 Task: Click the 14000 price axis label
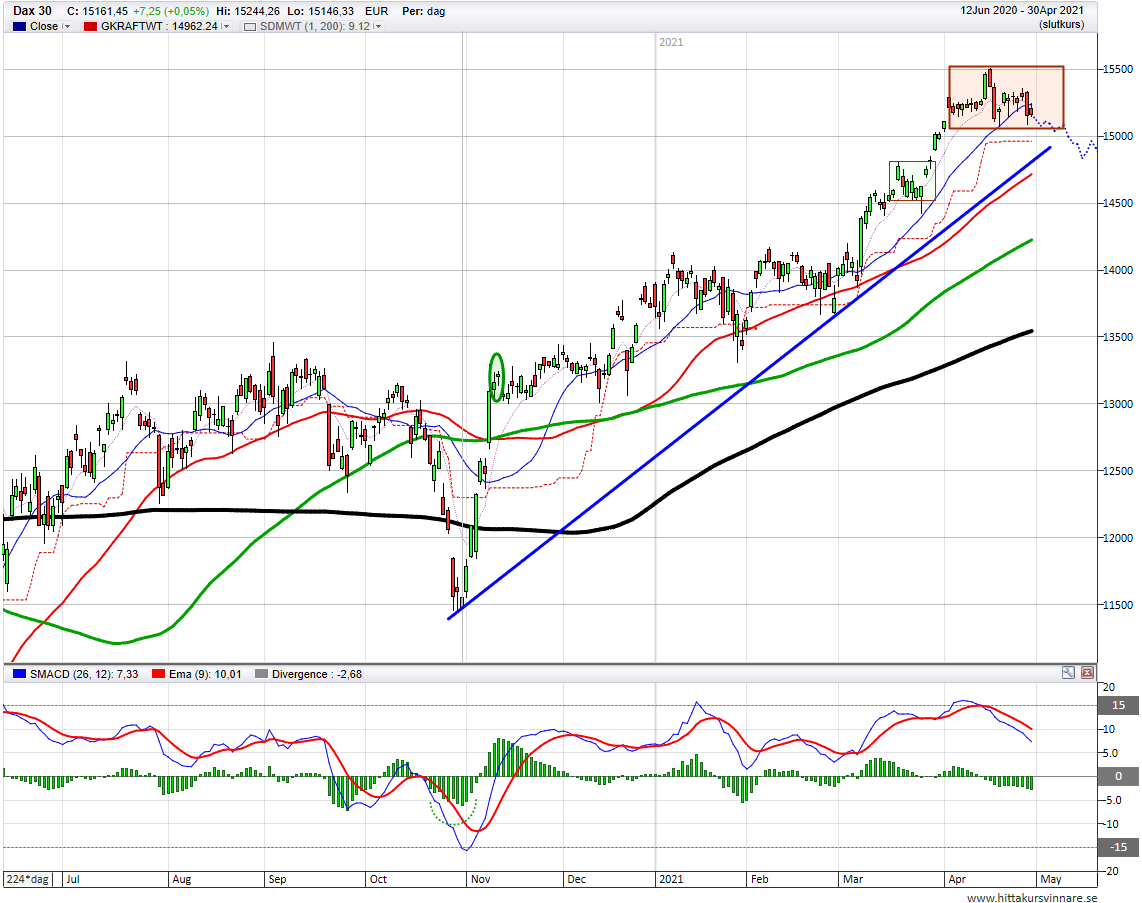[x=1119, y=270]
